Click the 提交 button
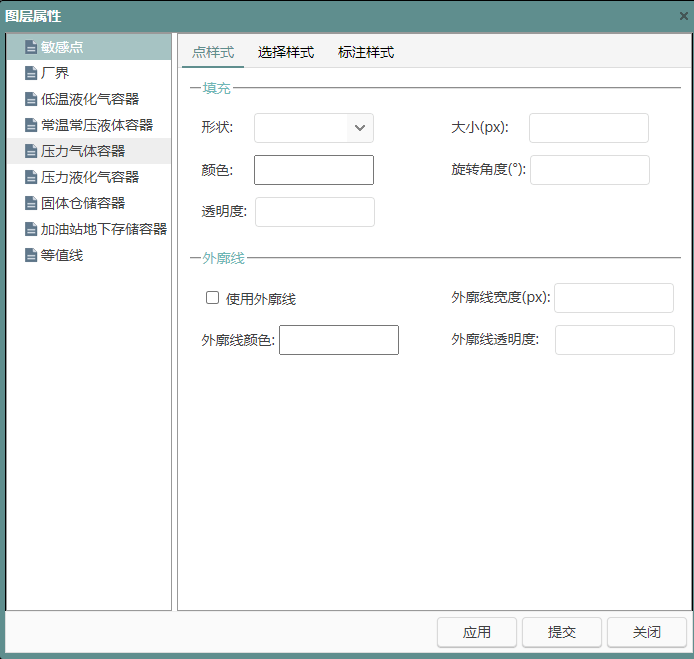The height and width of the screenshot is (659, 694). click(562, 632)
